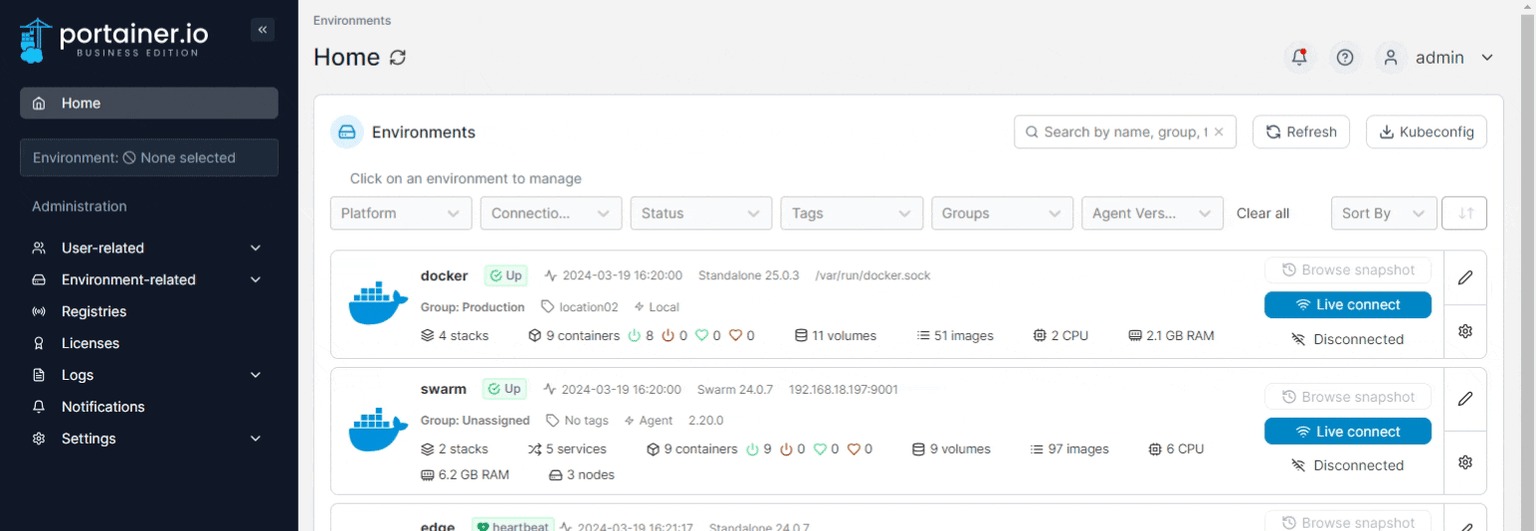Click the 2.1 GB RAM memory icon
Screen dimensions: 1536x531
coord(1135,336)
